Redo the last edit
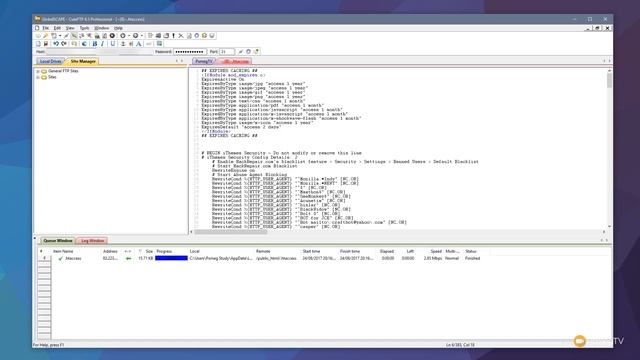 pos(64,44)
